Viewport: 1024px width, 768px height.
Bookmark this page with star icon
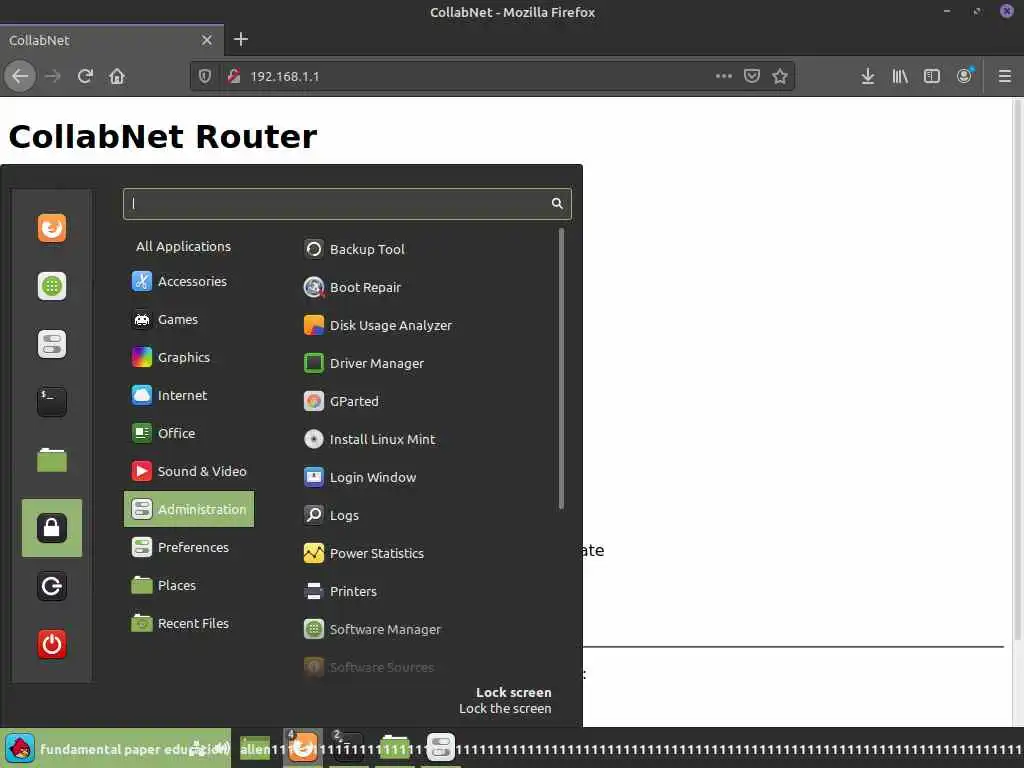click(780, 76)
